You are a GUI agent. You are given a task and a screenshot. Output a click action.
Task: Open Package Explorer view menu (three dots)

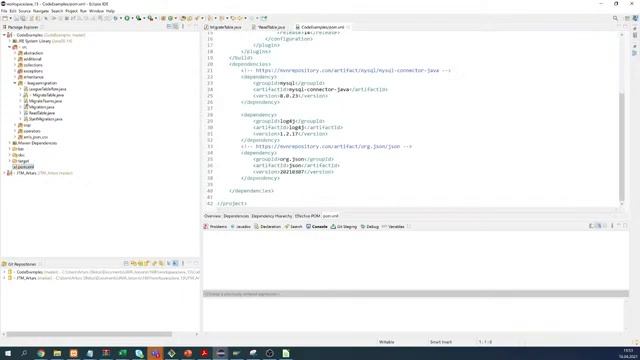[183, 27]
